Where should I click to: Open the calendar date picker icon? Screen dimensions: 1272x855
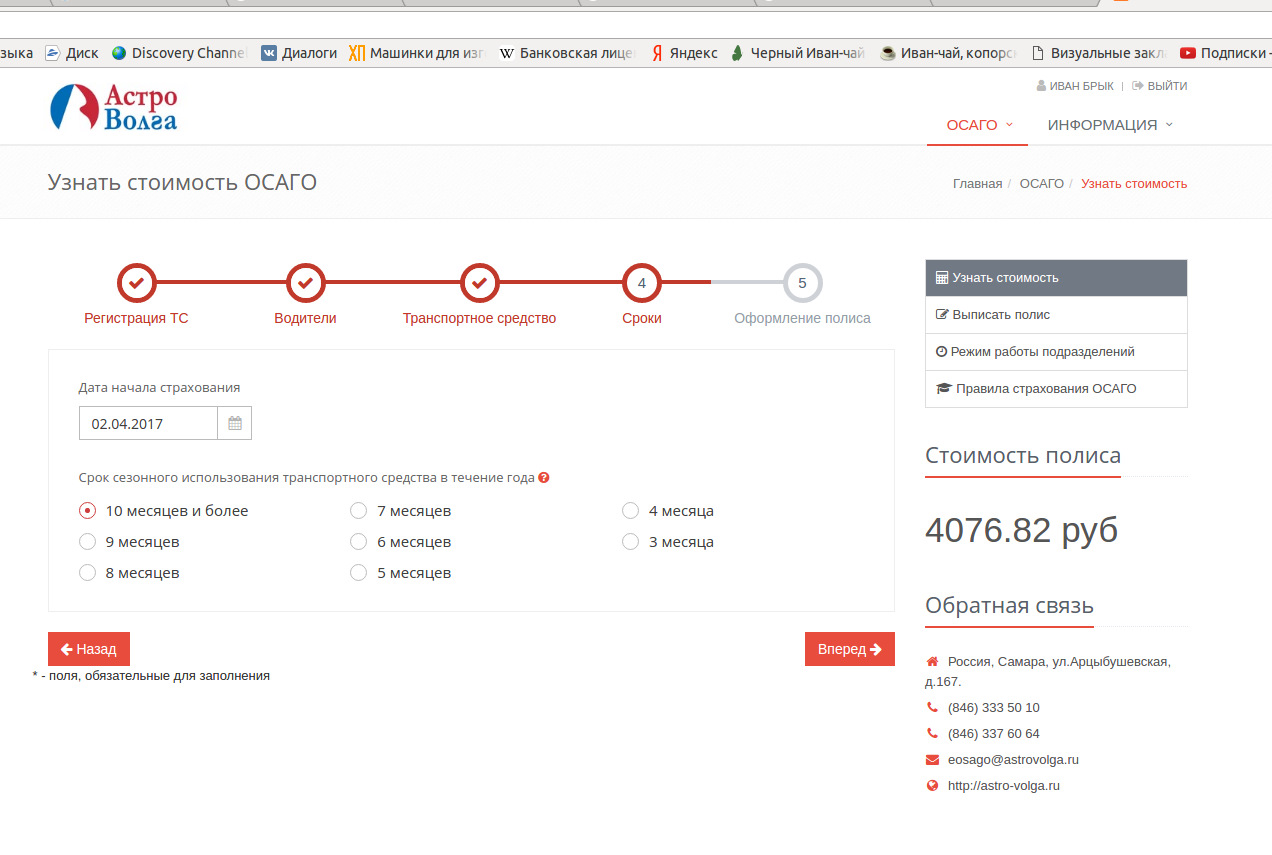(235, 424)
